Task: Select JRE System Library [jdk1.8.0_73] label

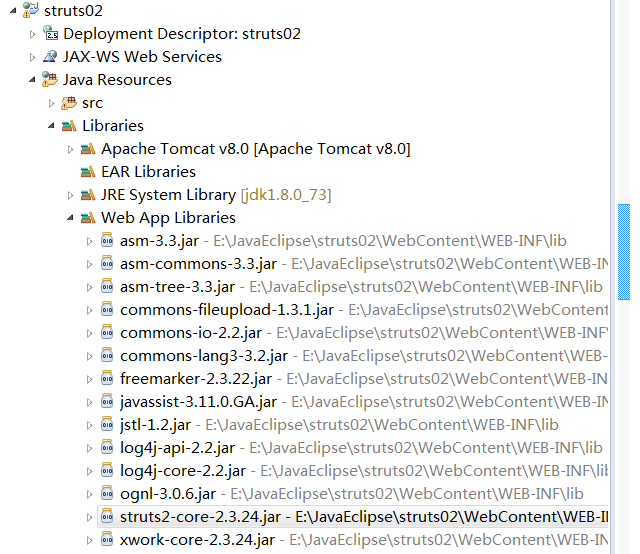Action: (216, 195)
